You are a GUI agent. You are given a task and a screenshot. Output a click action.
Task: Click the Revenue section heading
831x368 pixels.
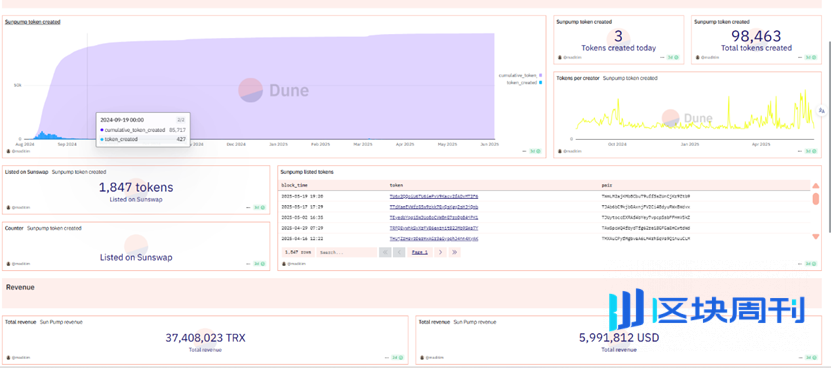coord(20,287)
